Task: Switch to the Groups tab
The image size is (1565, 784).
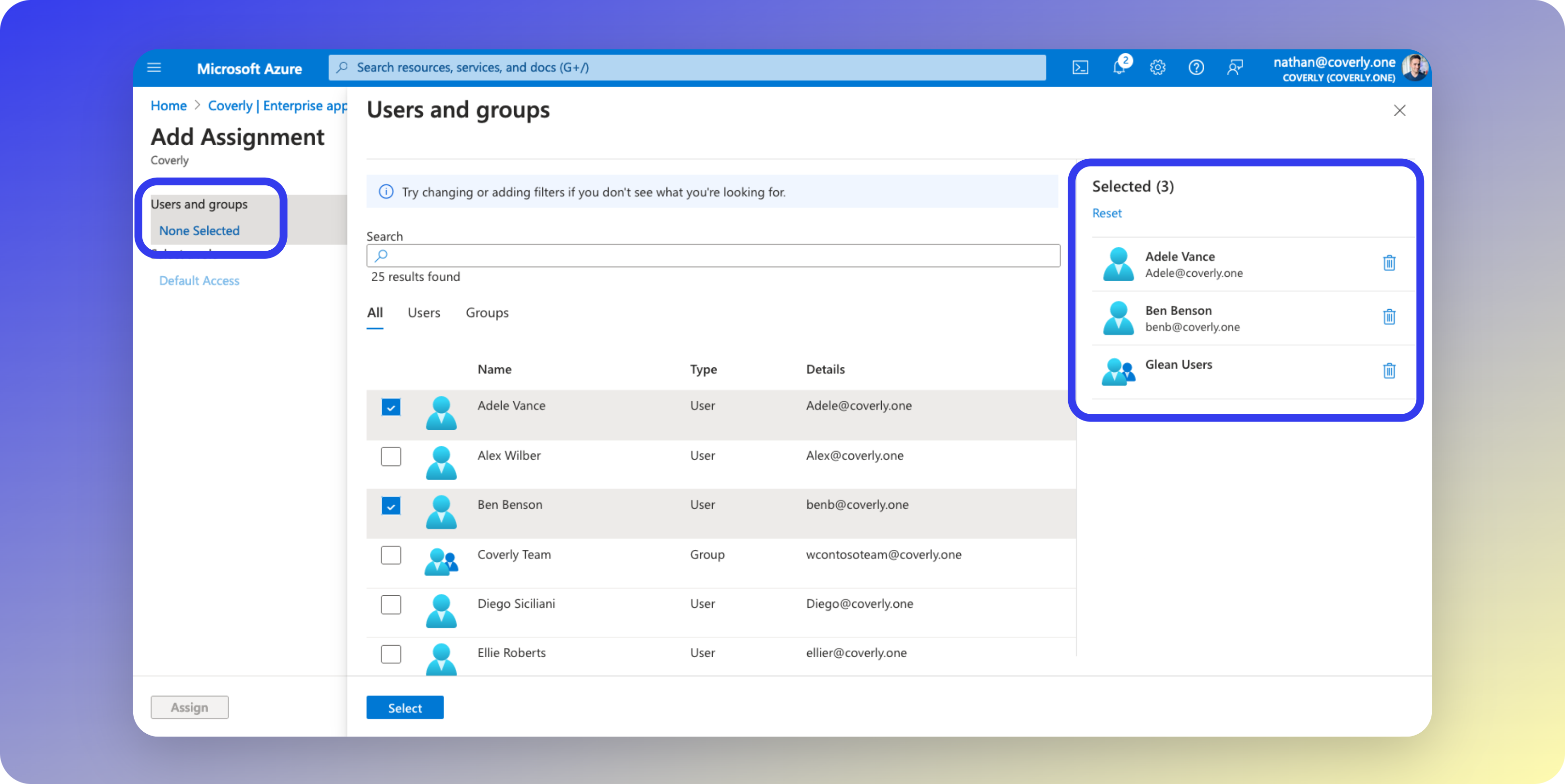Action: [487, 313]
